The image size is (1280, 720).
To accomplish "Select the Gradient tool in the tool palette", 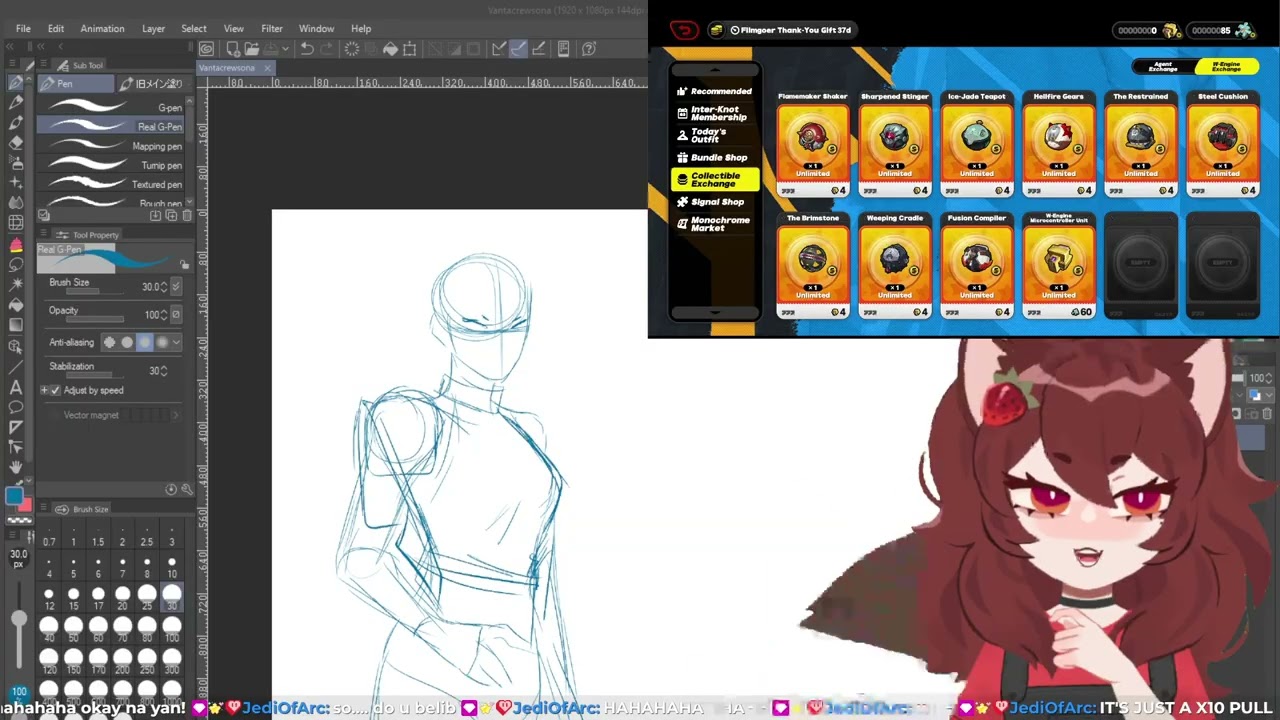I will [16, 325].
